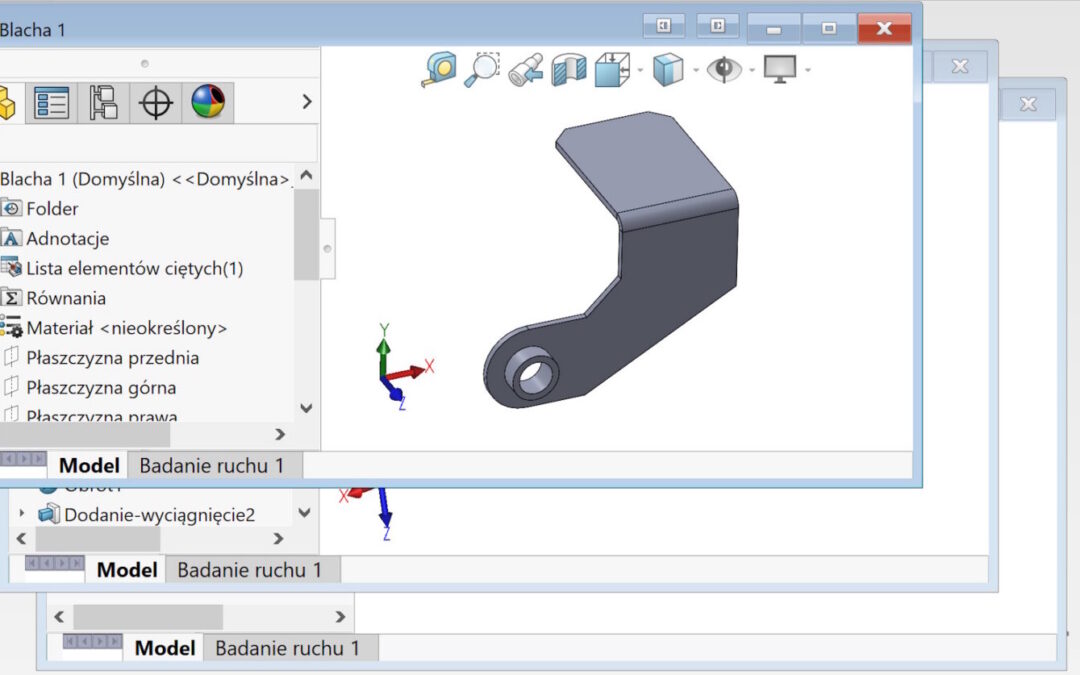Image resolution: width=1080 pixels, height=675 pixels.
Task: Click the Display Style cube icon
Action: (x=667, y=69)
